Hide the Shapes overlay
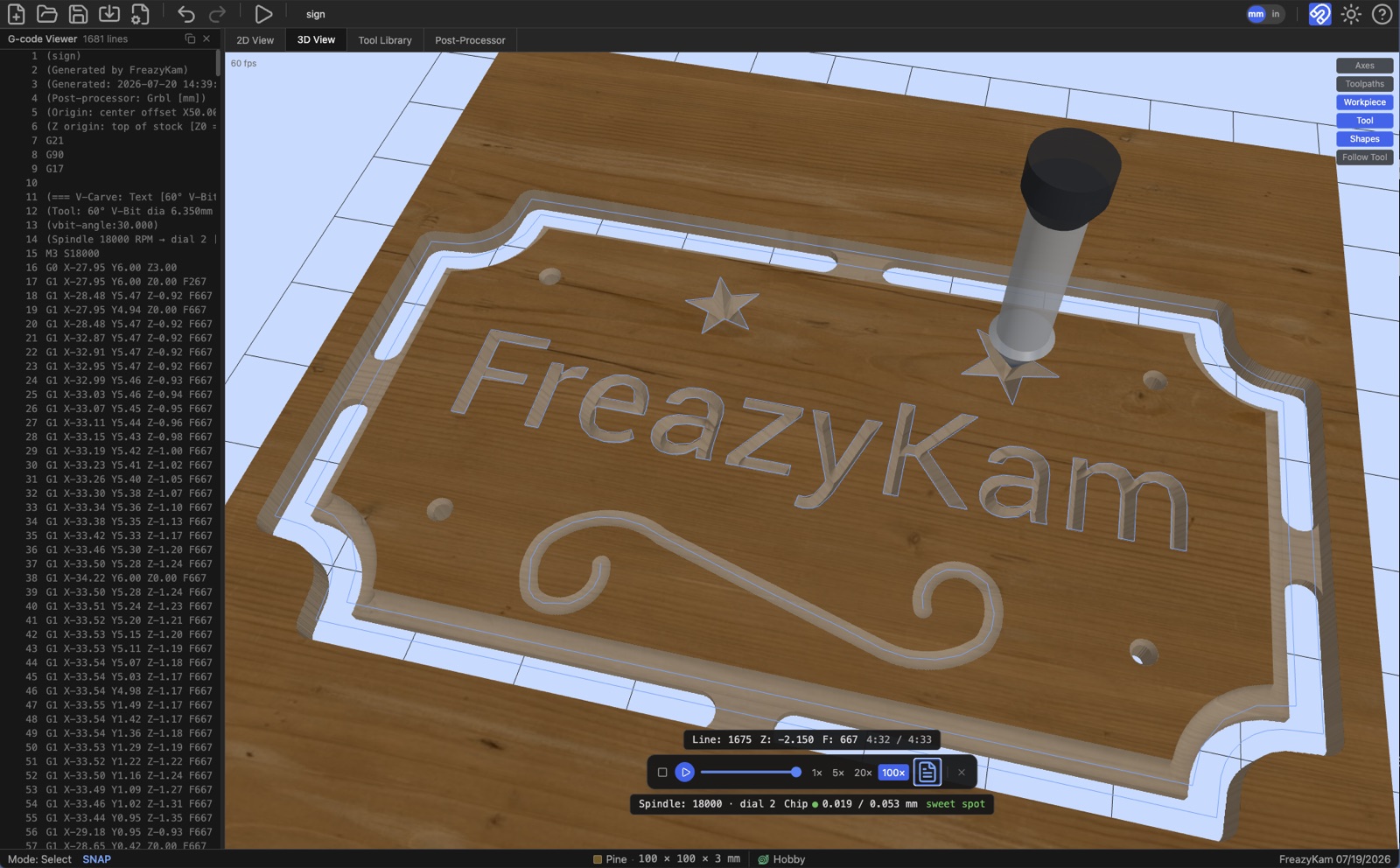The image size is (1400, 868). [1364, 139]
